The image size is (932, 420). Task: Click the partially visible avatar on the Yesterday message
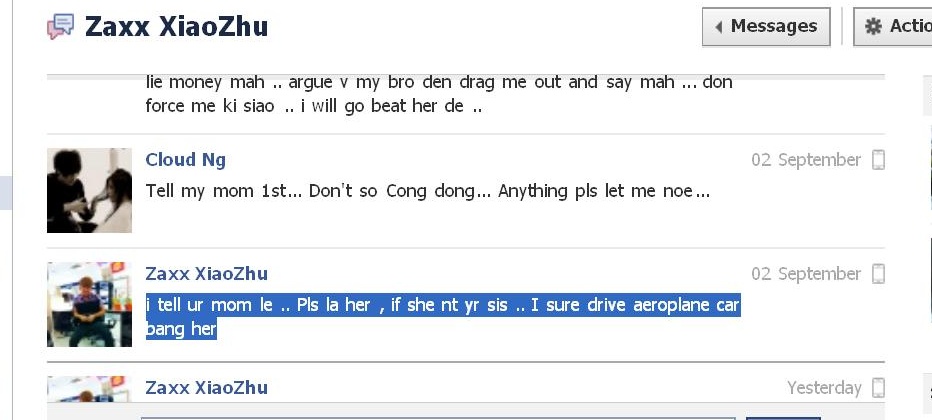click(x=89, y=389)
